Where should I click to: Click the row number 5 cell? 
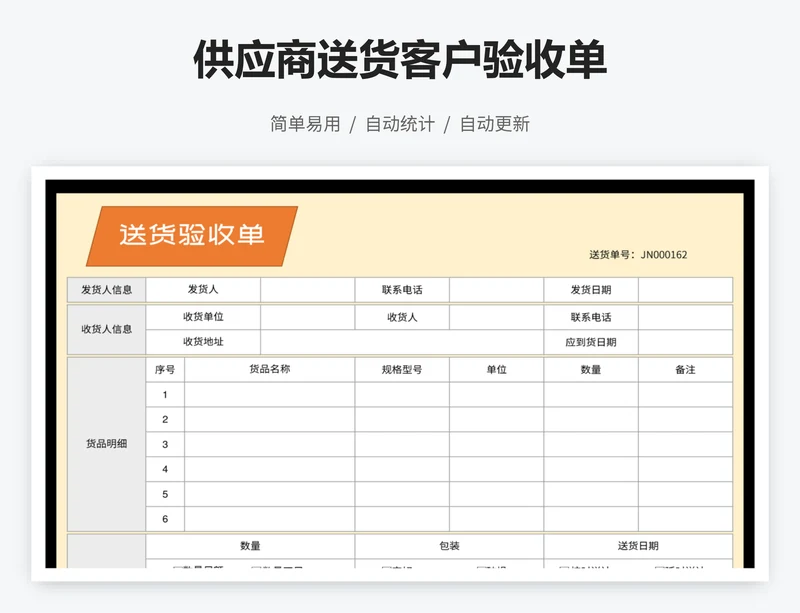165,494
